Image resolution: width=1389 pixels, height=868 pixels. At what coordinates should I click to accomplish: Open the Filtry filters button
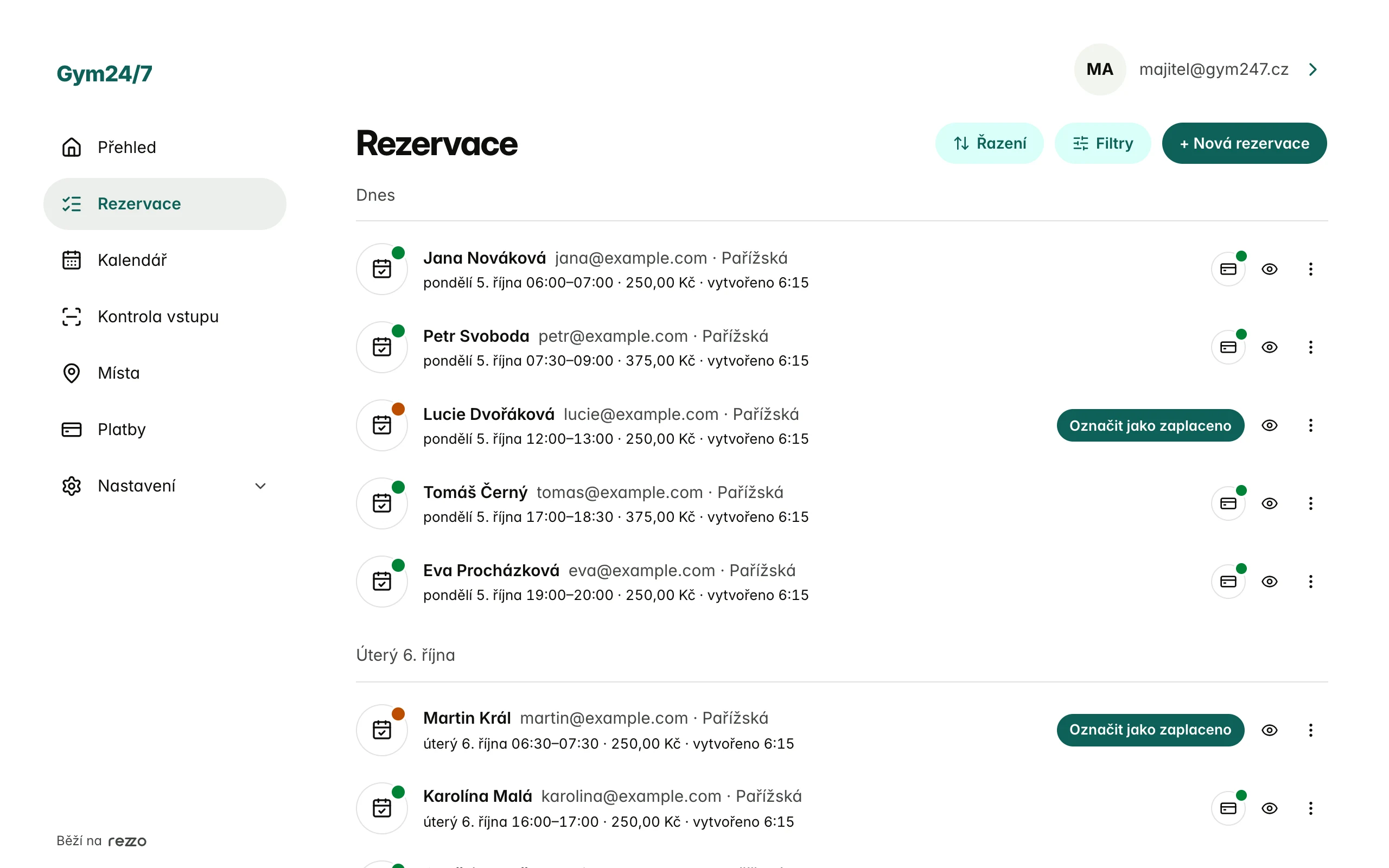pyautogui.click(x=1103, y=143)
